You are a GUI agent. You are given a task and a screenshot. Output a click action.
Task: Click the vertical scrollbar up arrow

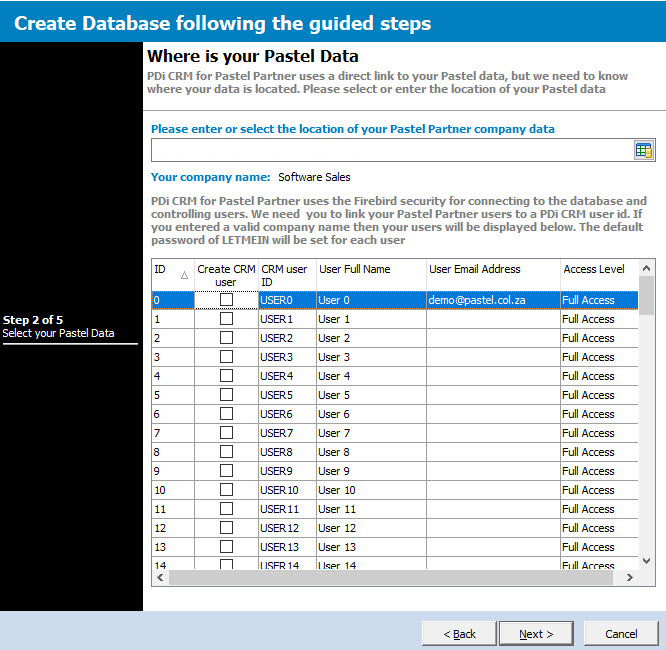(646, 268)
